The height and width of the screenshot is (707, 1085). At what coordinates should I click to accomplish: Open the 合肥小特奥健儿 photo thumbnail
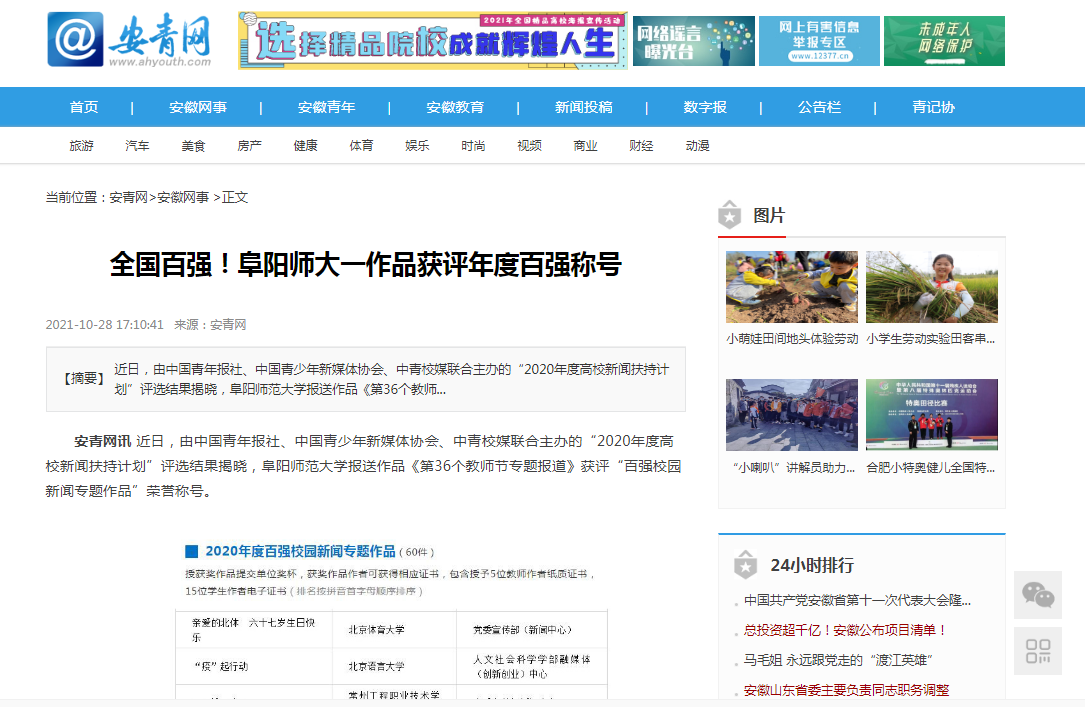tap(931, 415)
